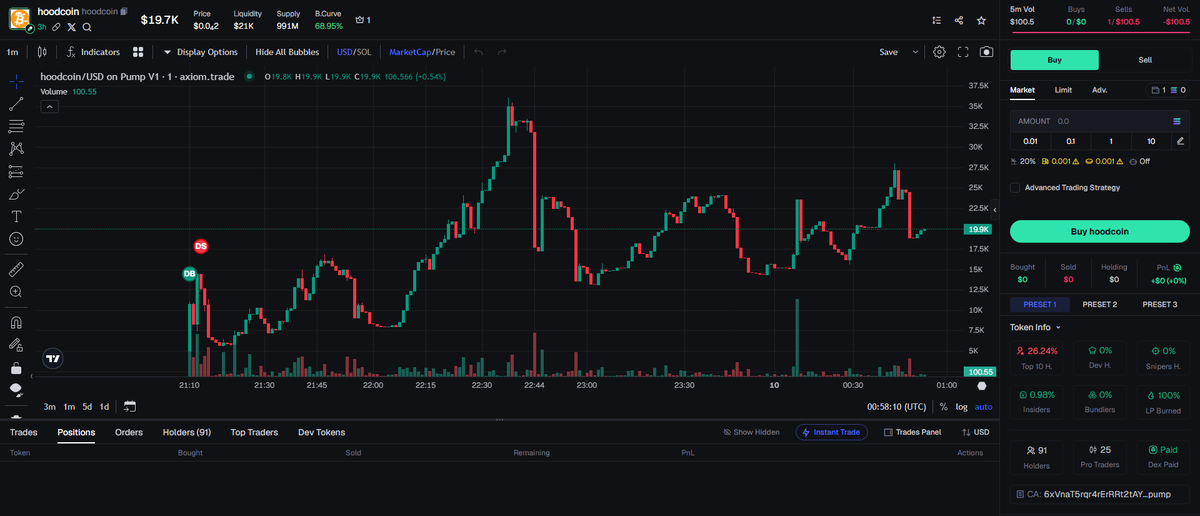
Task: Lock all drawing tools
Action: (x=16, y=367)
